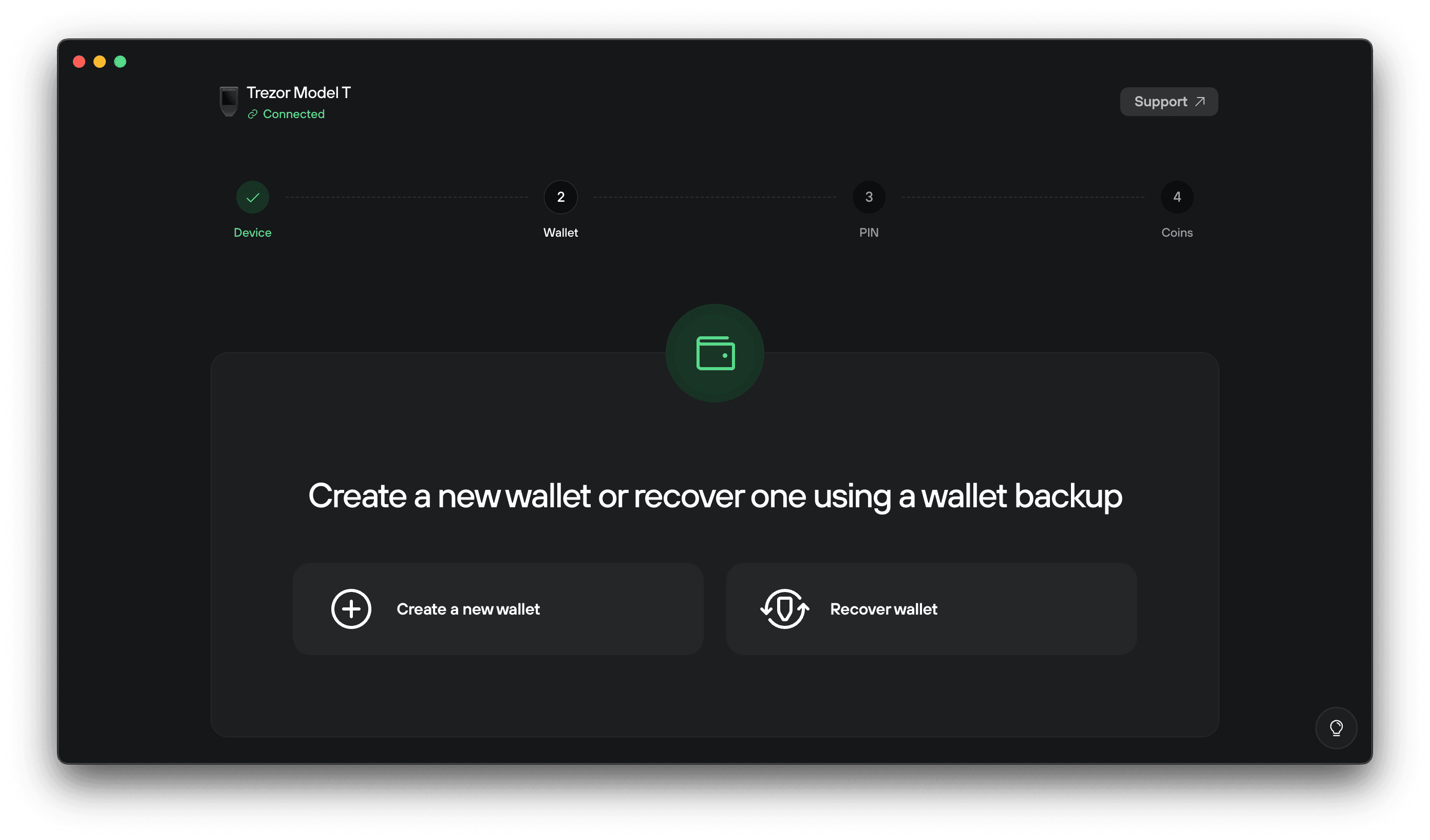Click the Trezor Model T device name

[x=298, y=92]
